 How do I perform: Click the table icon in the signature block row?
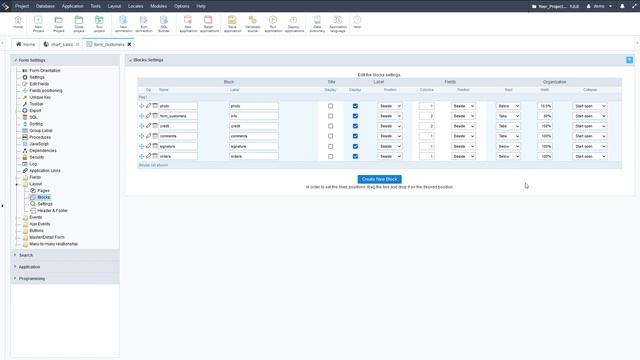155,146
